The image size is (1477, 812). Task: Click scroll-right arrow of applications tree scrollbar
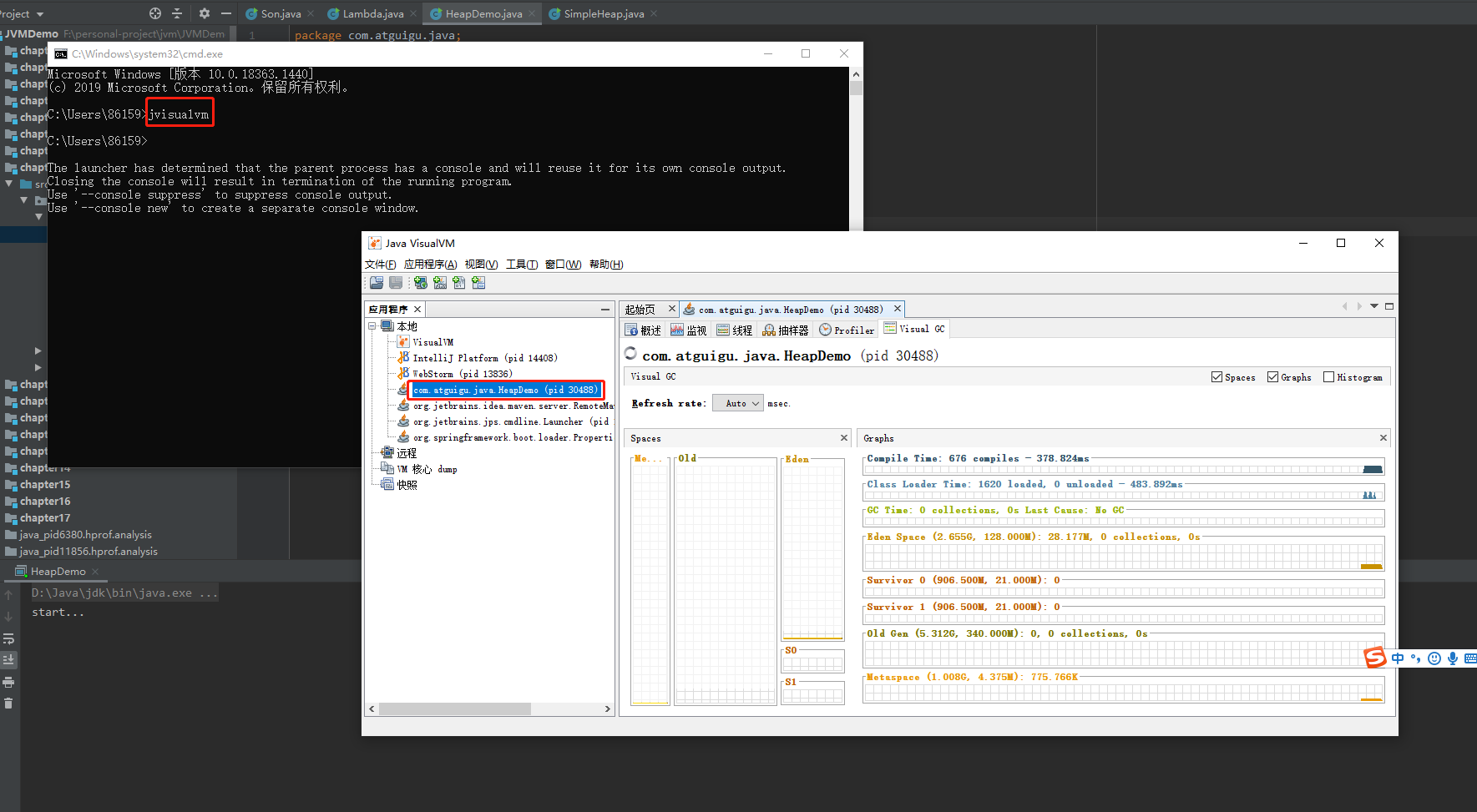click(608, 709)
